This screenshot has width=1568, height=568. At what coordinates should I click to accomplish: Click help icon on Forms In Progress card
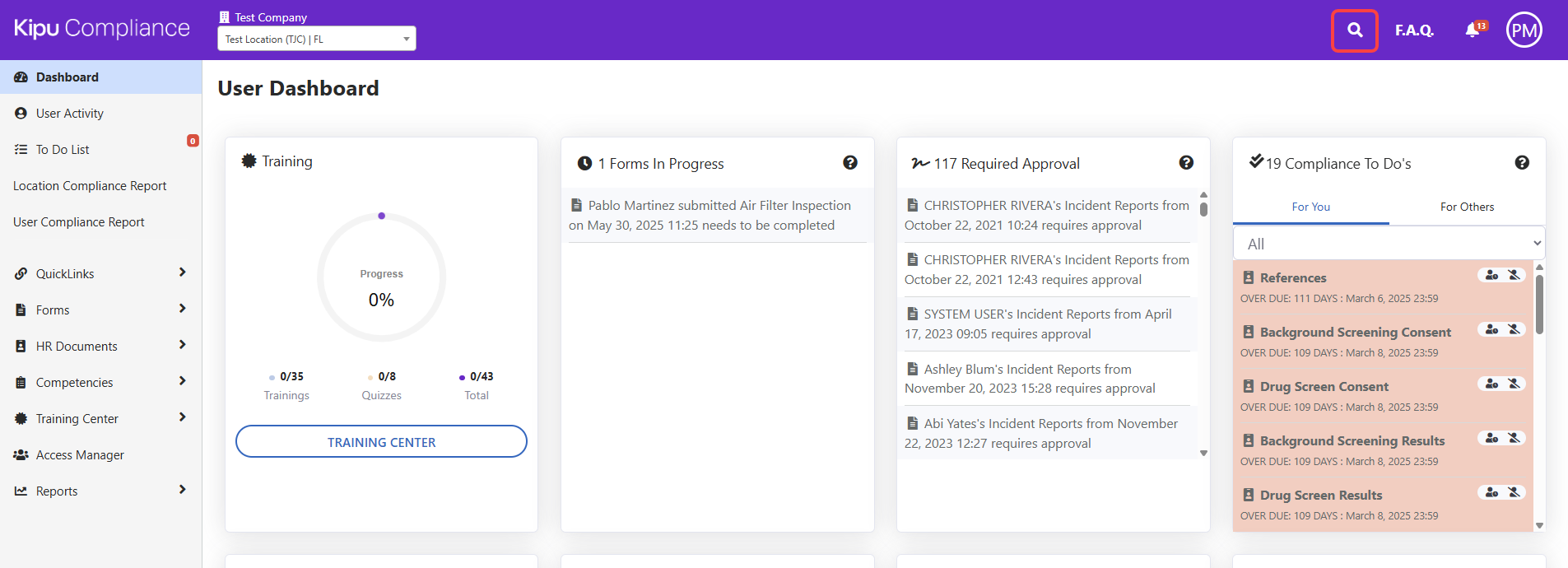850,163
